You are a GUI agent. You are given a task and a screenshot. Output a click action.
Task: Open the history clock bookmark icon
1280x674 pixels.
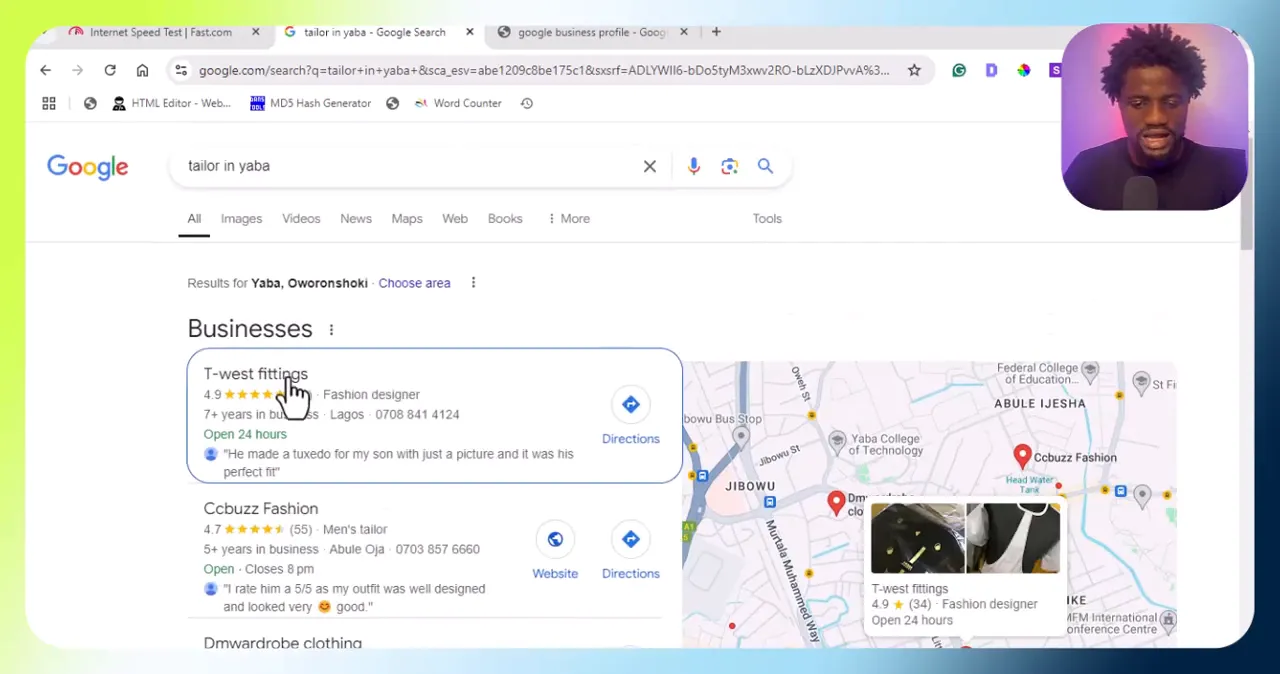[x=526, y=103]
